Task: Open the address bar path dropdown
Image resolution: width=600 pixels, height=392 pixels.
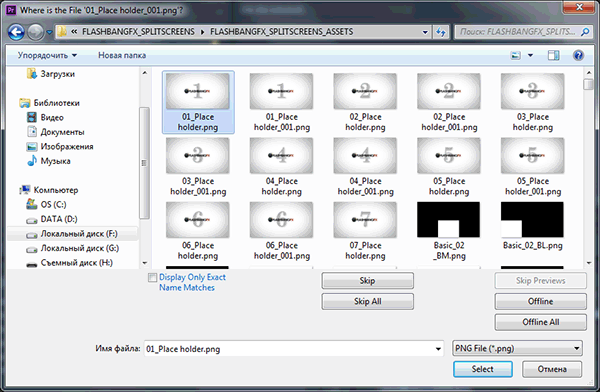Action: 425,32
